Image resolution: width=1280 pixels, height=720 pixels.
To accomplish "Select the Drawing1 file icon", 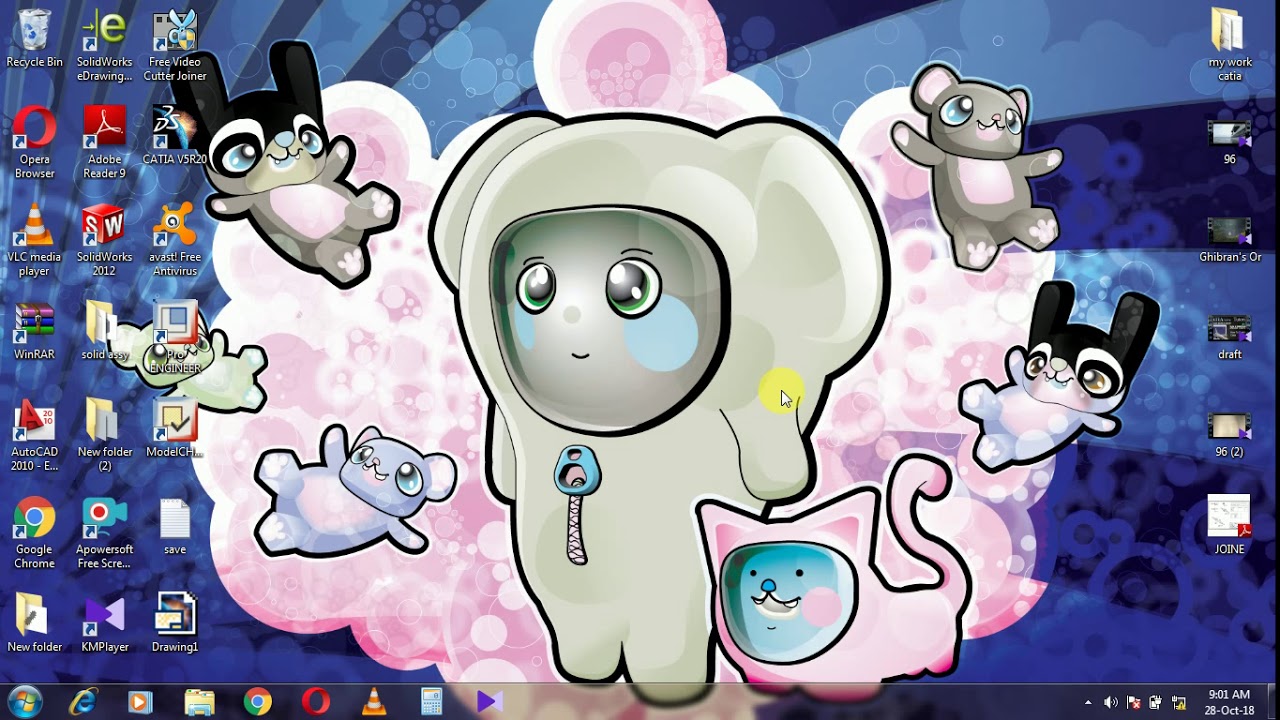I will (x=175, y=623).
